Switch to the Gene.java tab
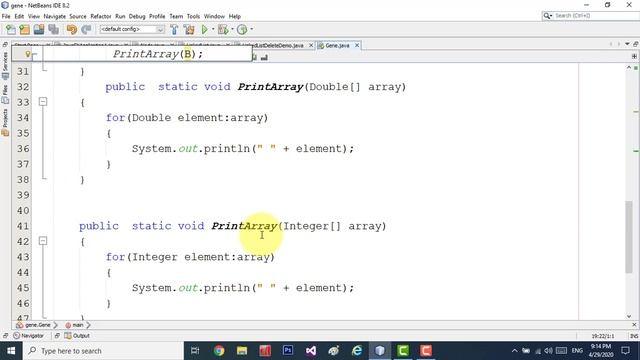Image resolution: width=640 pixels, height=360 pixels. (337, 45)
